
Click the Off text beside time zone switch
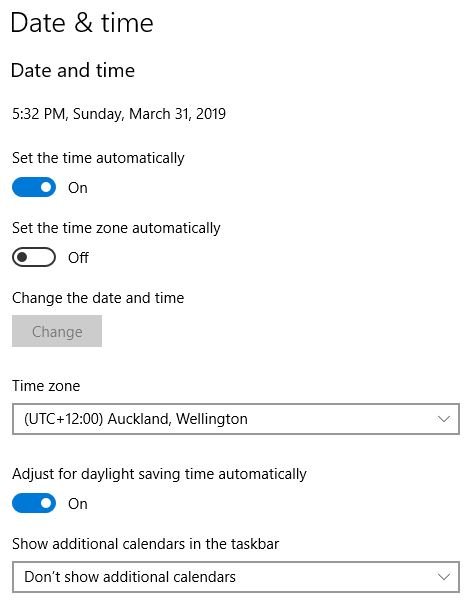click(x=78, y=258)
